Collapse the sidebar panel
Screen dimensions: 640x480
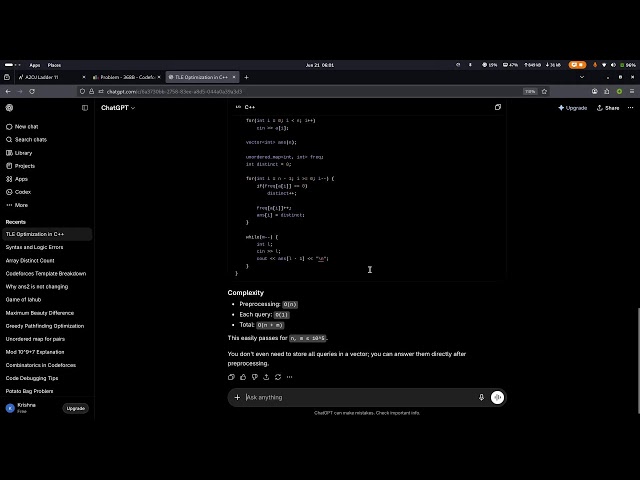(85, 108)
